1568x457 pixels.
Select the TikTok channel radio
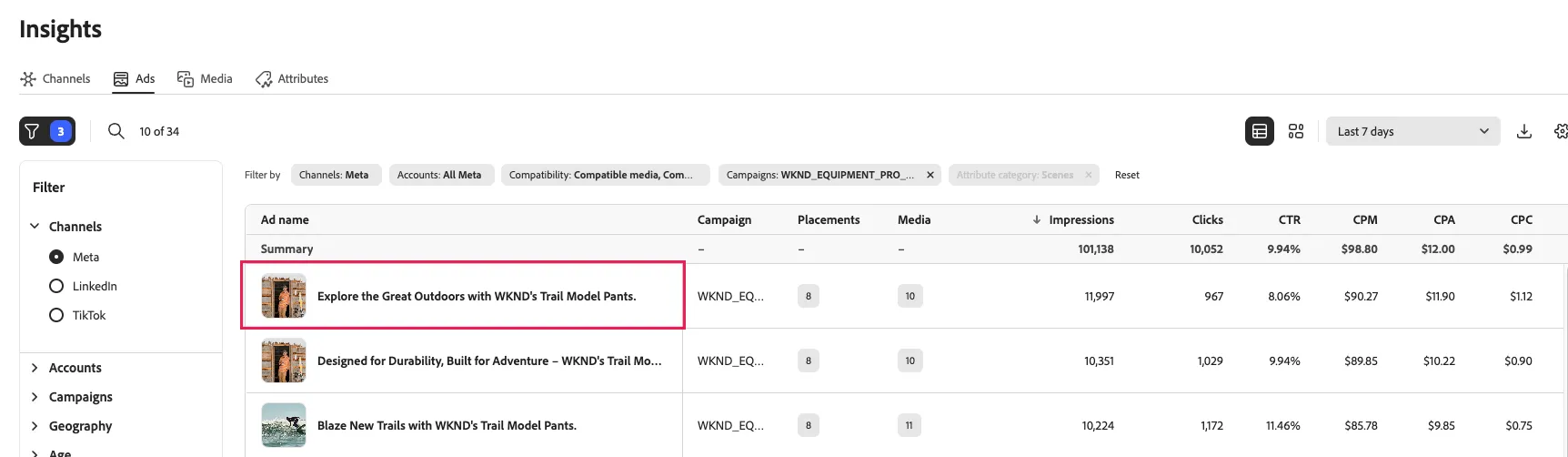(x=56, y=315)
